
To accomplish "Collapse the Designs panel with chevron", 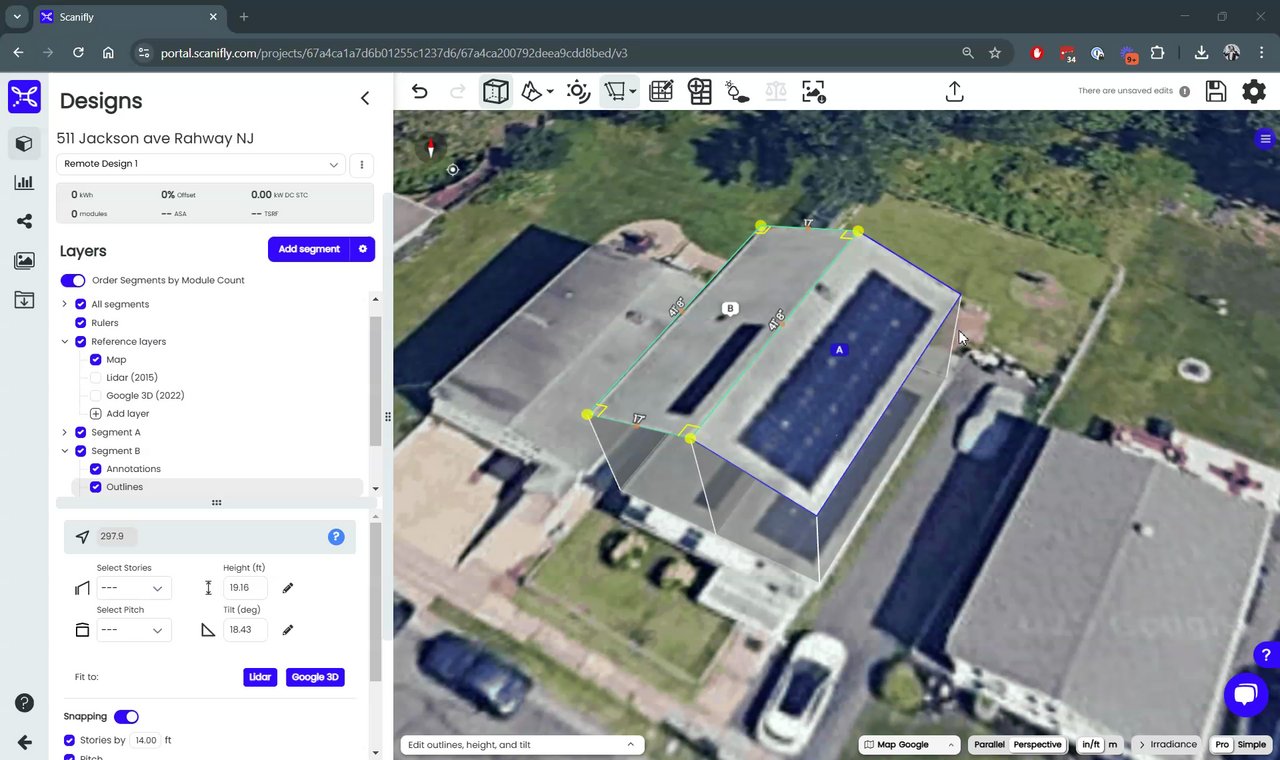I will click(365, 98).
